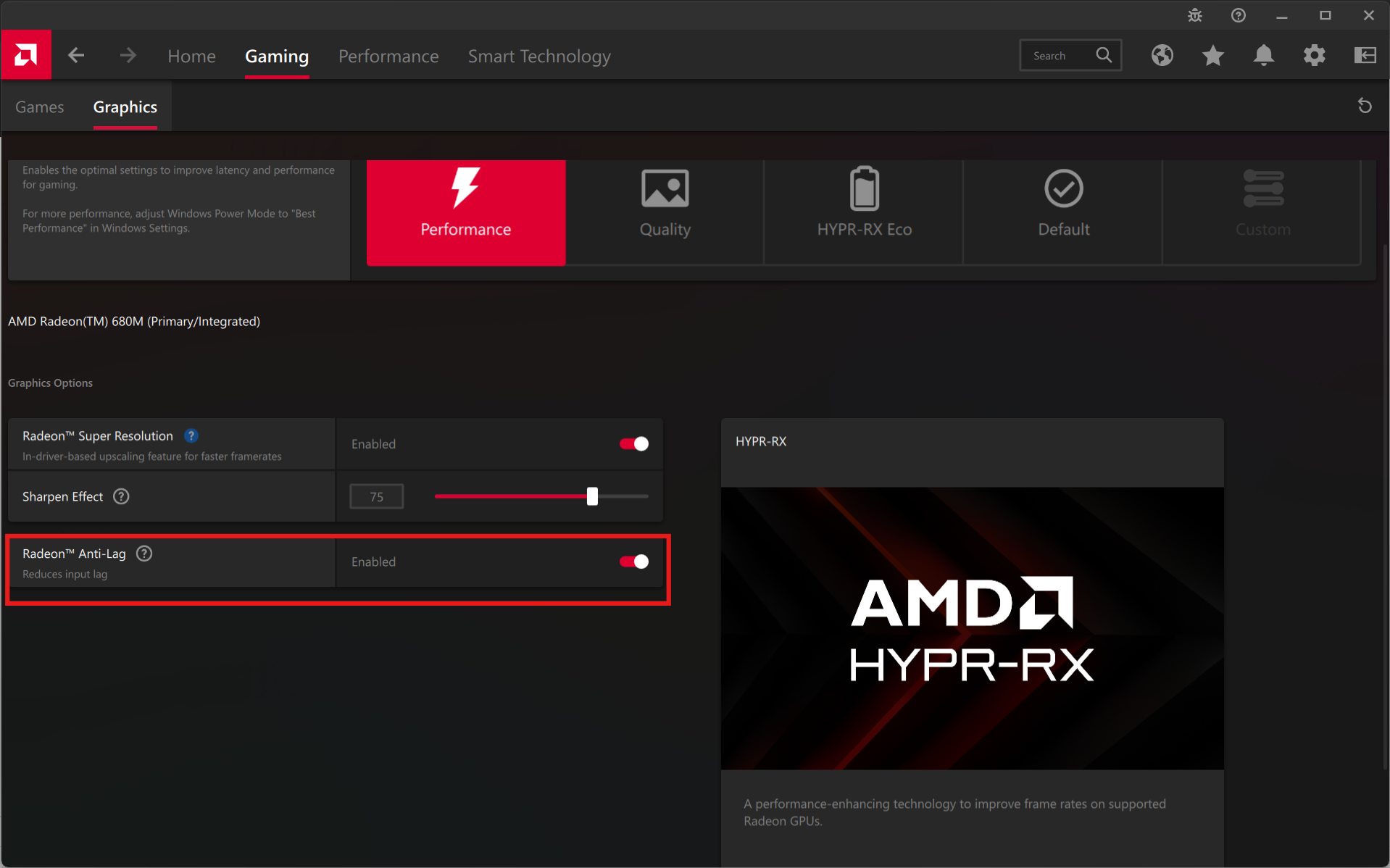Select the Quality graphics profile
This screenshot has height=868, width=1390.
pyautogui.click(x=665, y=212)
